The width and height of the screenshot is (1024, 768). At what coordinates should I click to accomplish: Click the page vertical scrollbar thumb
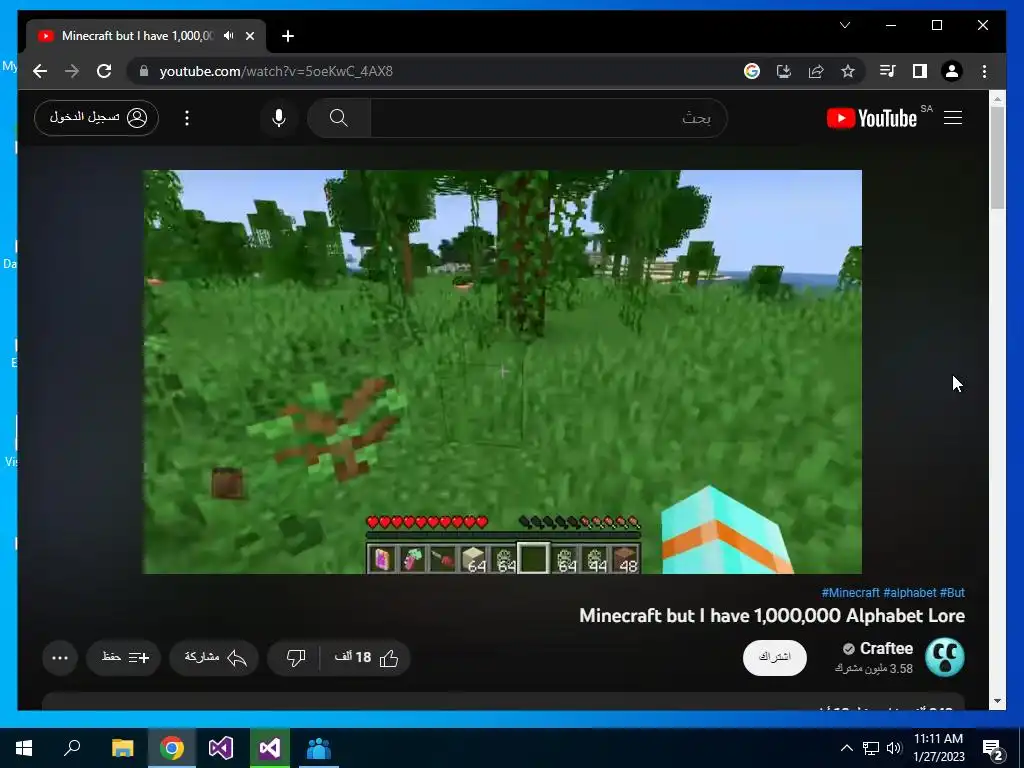point(997,157)
